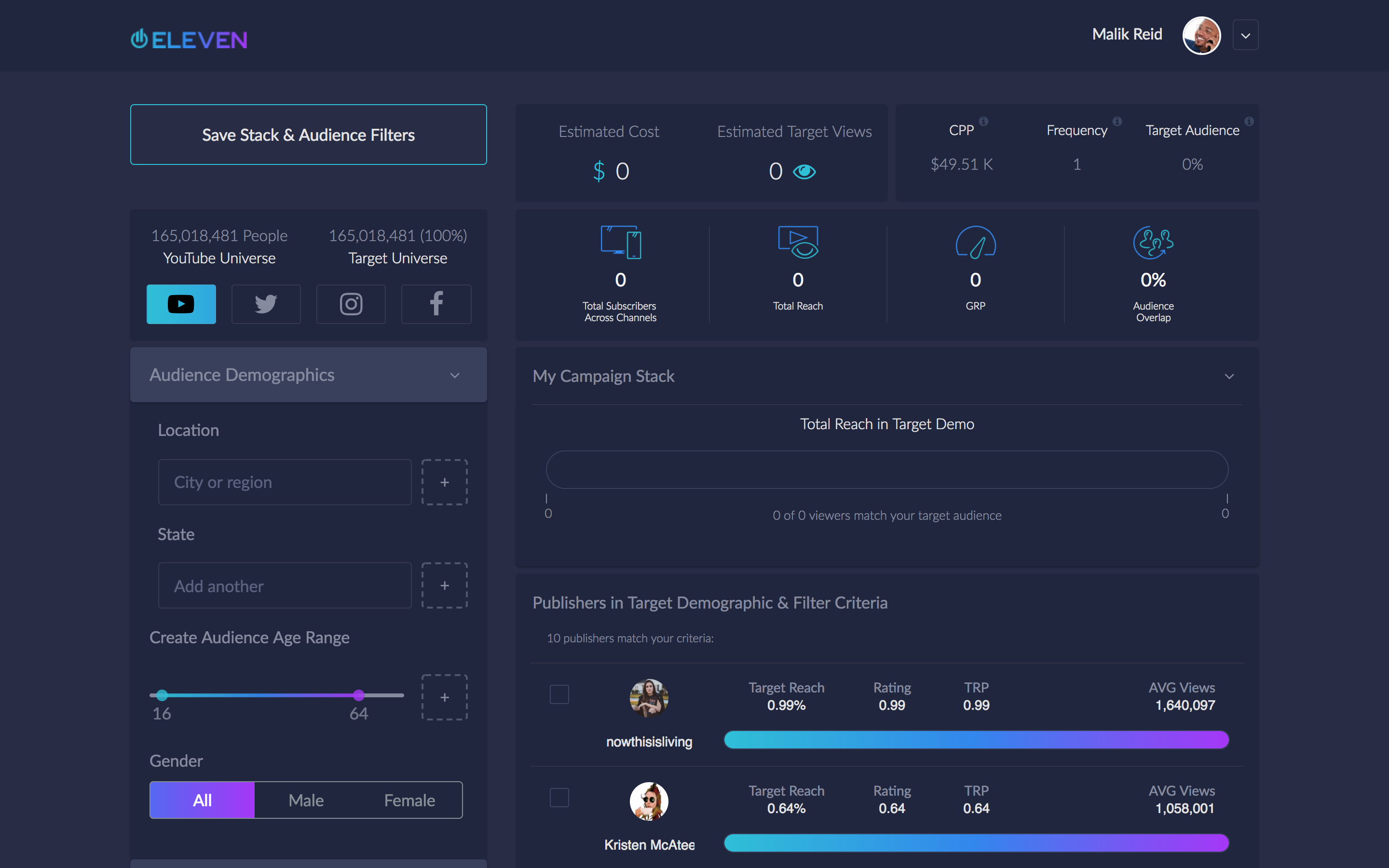The width and height of the screenshot is (1389, 868).
Task: Click the CPP info icon
Action: [x=983, y=121]
